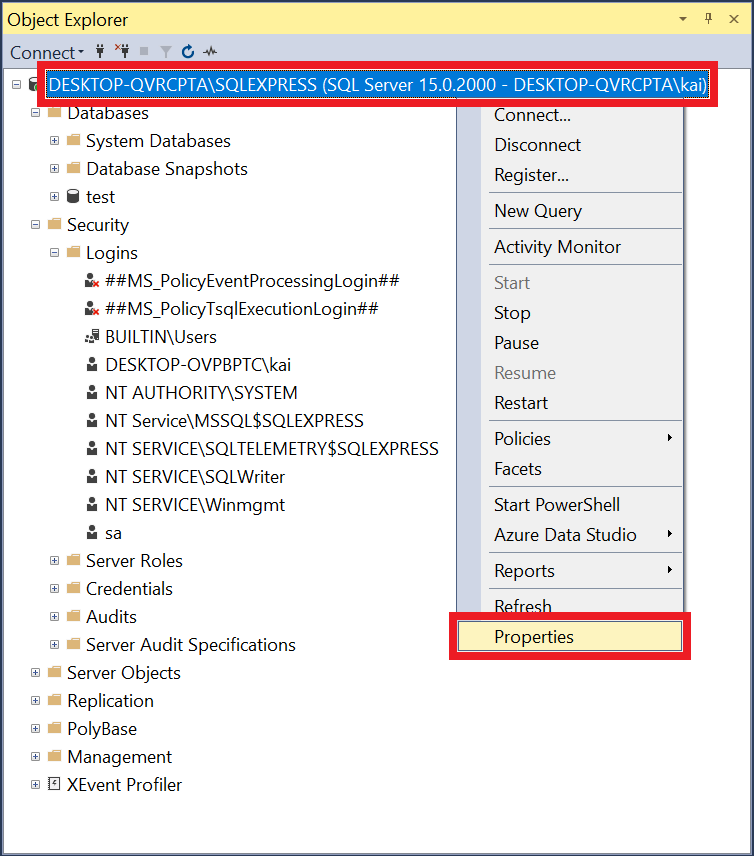Expand the Database Snapshots node

click(x=55, y=169)
